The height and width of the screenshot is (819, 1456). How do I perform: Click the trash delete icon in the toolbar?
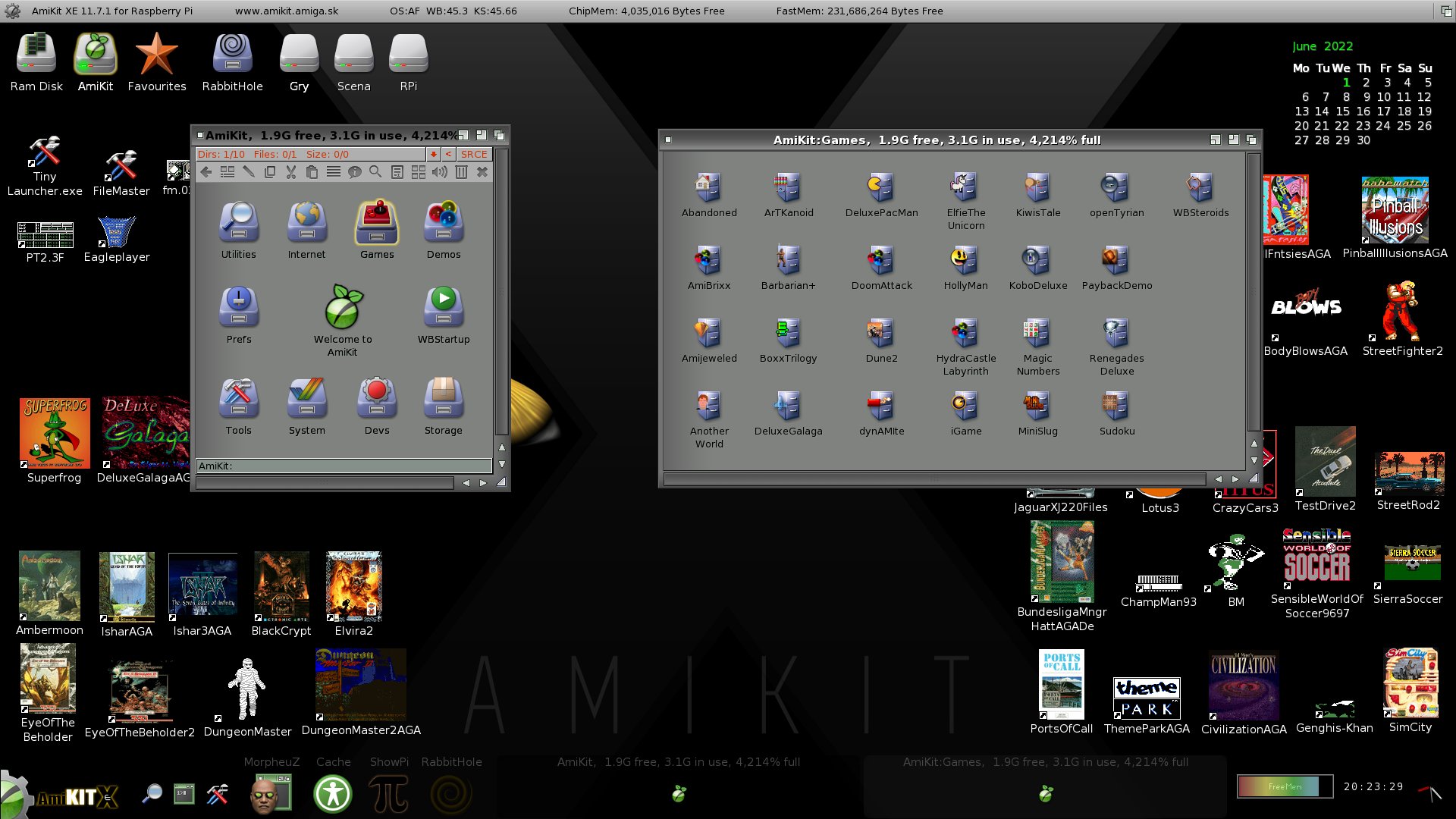tap(461, 172)
